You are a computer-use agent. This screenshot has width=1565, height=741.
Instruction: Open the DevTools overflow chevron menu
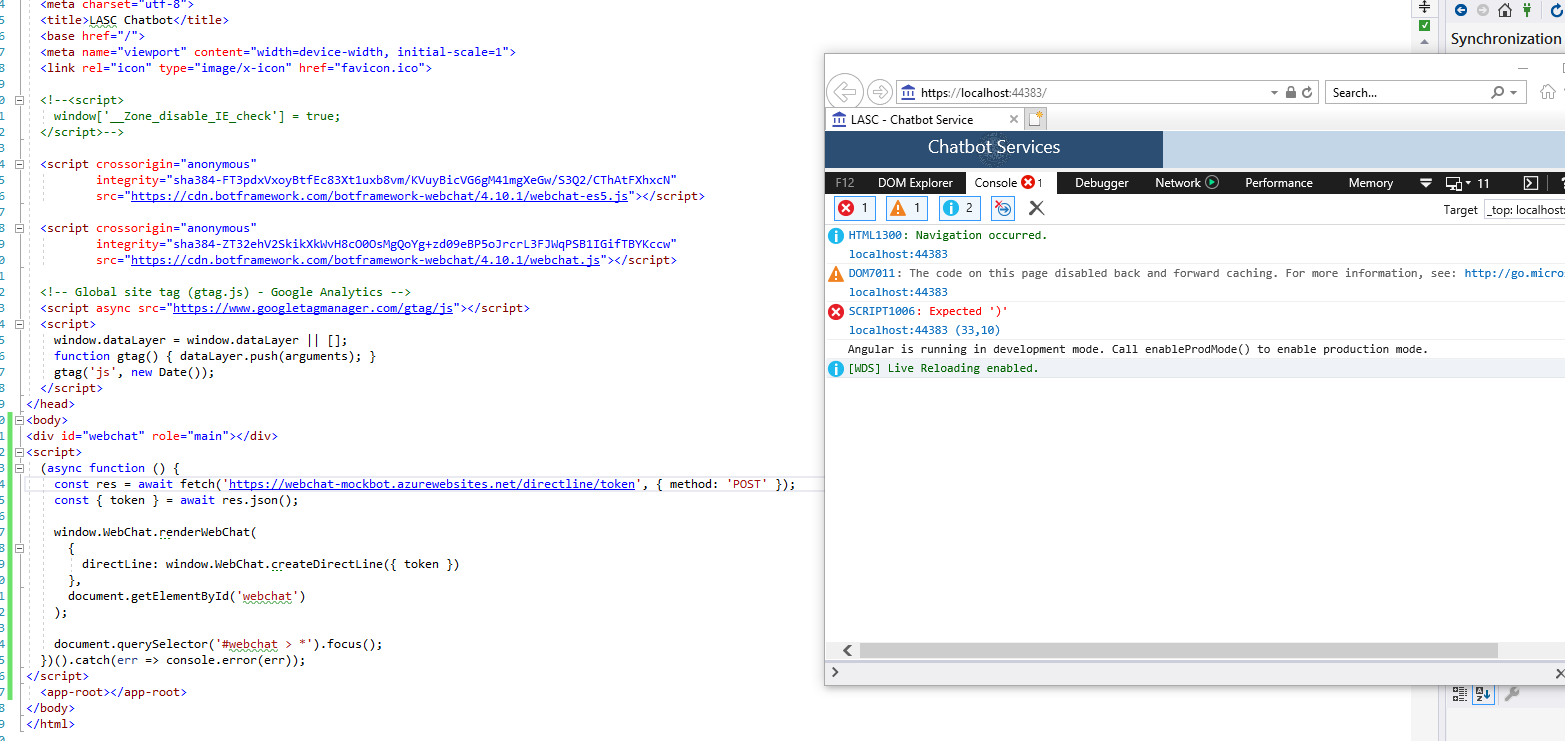[x=1426, y=183]
